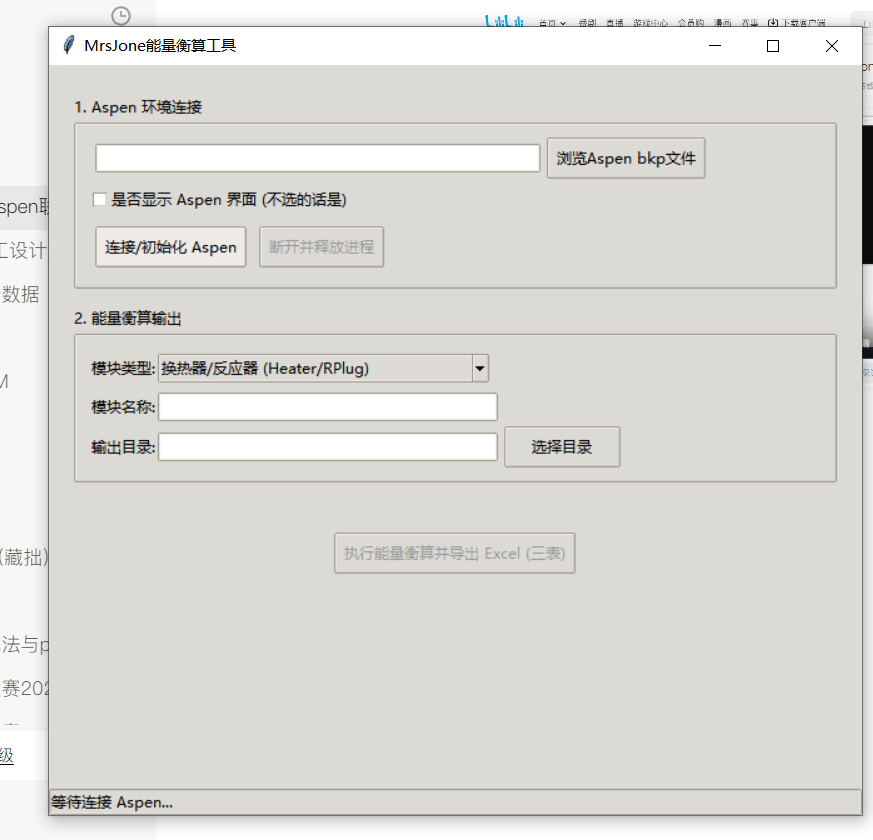This screenshot has height=840, width=873.
Task: Minimize the MrsJone能量衡算工具 window
Action: (x=715, y=46)
